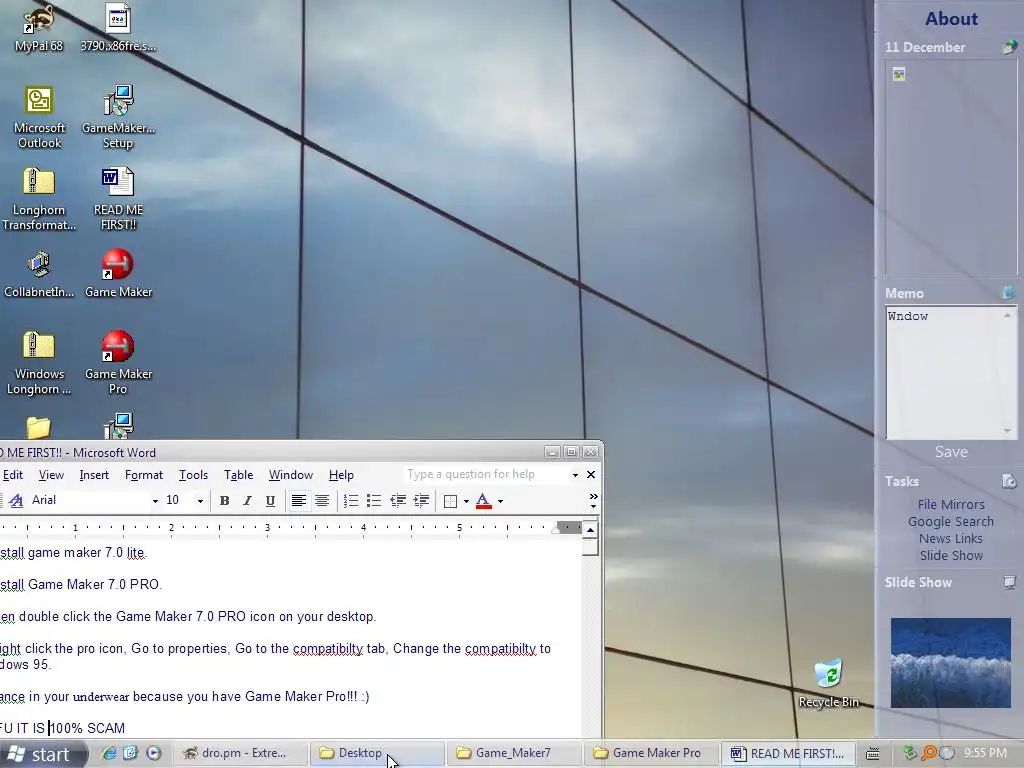Launch the Microsoft Outlook desktop icon
This screenshot has height=768, width=1024.
pos(39,118)
